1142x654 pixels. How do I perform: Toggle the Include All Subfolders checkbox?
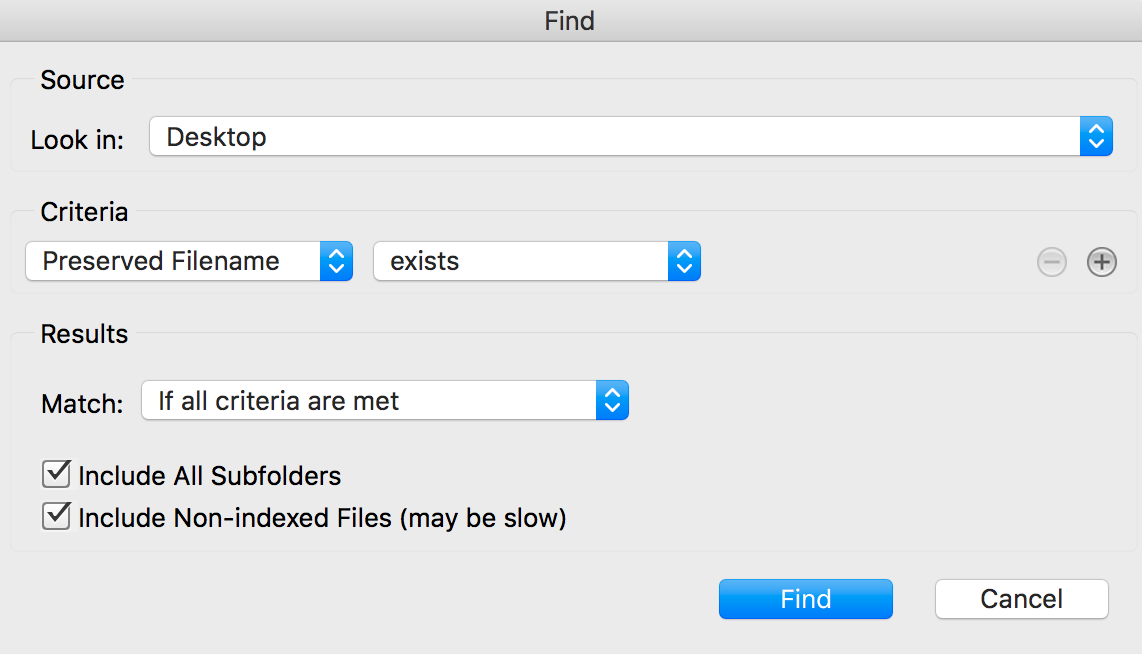(56, 474)
